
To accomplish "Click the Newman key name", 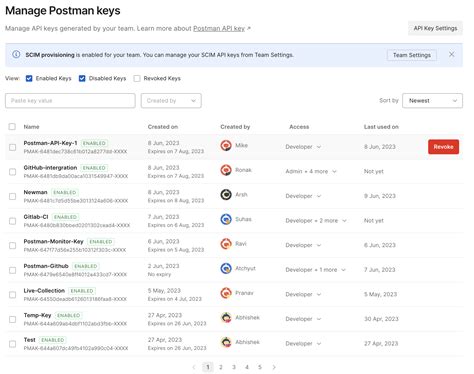I will coord(35,192).
